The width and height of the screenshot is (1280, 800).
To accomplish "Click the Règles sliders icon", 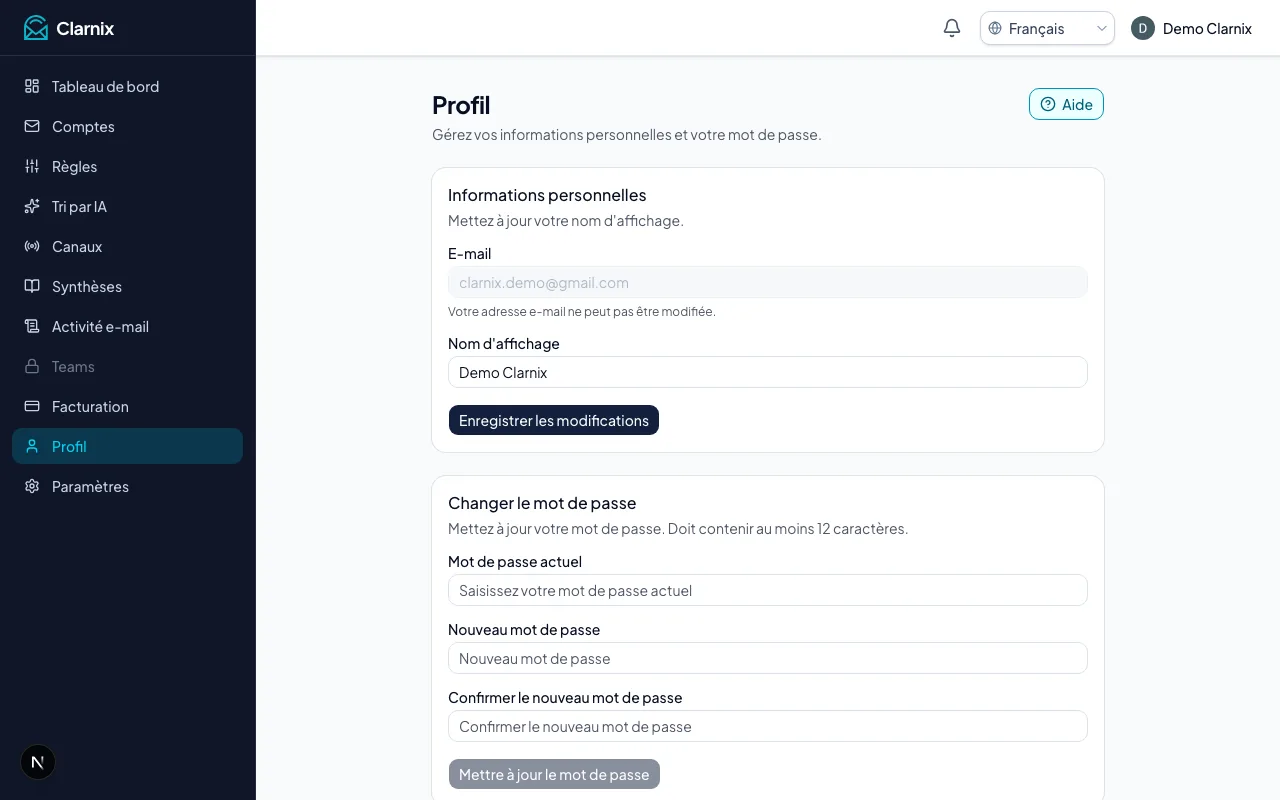I will tap(32, 166).
